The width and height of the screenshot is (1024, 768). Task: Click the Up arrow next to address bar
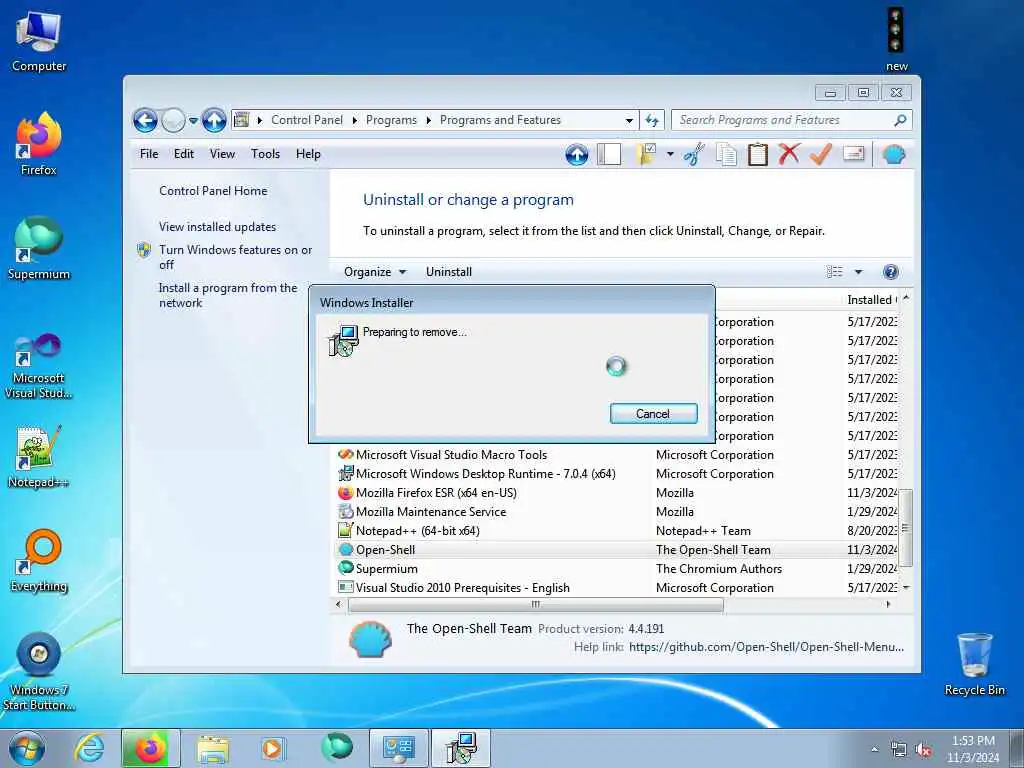(214, 120)
